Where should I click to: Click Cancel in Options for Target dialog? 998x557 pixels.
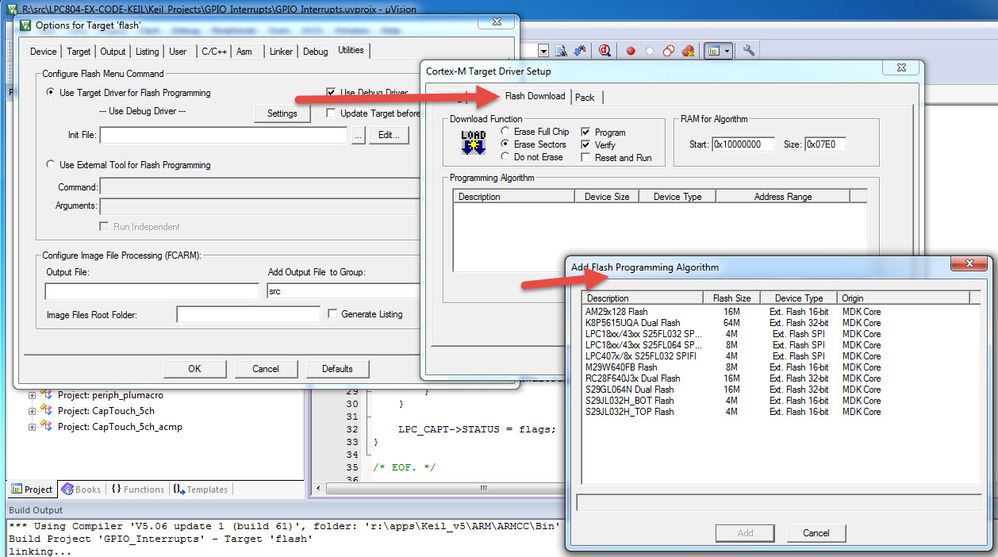pos(265,369)
